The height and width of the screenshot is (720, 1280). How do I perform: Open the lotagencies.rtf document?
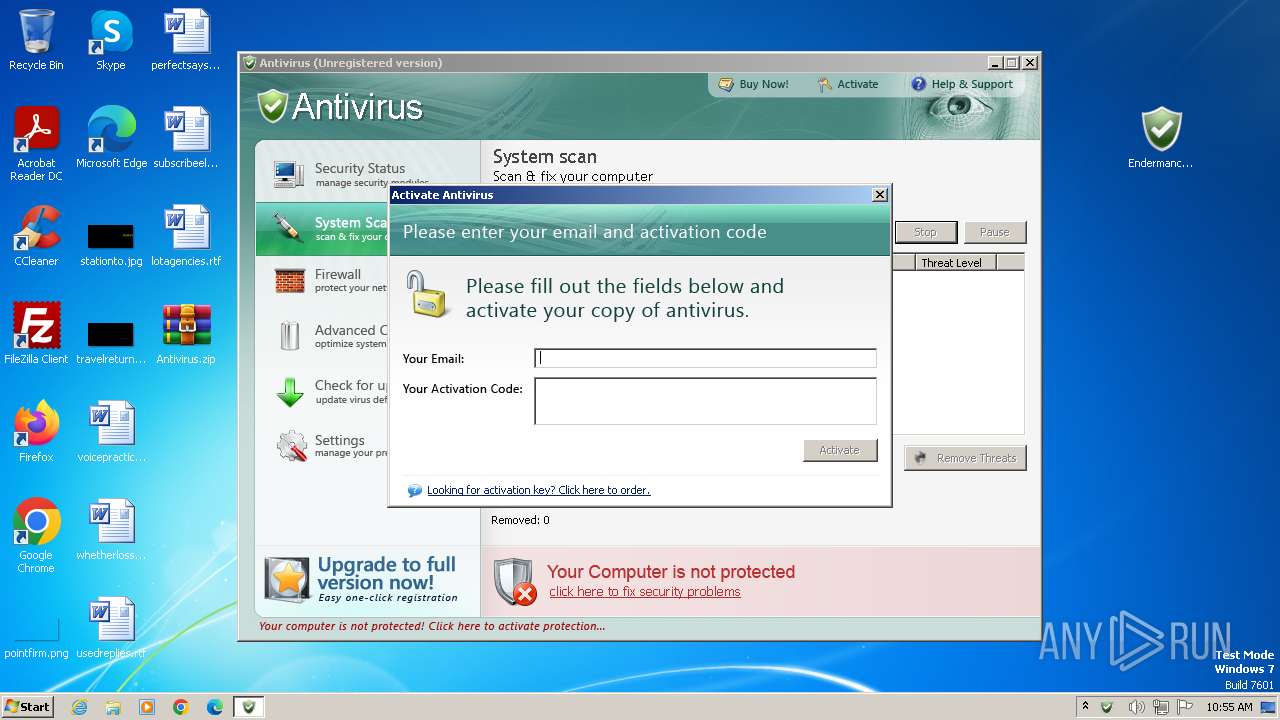tap(185, 236)
